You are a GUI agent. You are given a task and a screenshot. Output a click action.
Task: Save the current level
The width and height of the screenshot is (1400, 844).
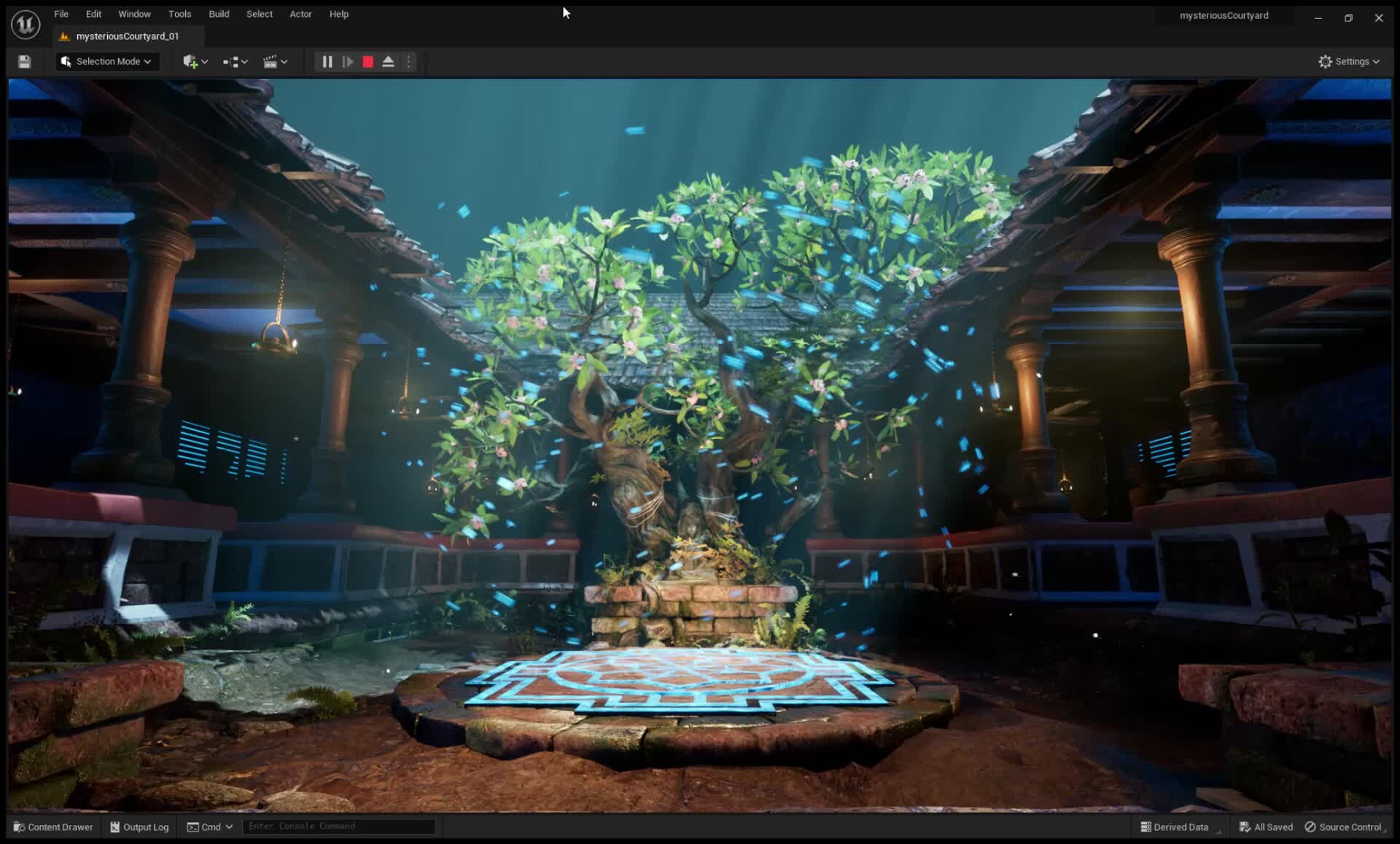tap(23, 61)
